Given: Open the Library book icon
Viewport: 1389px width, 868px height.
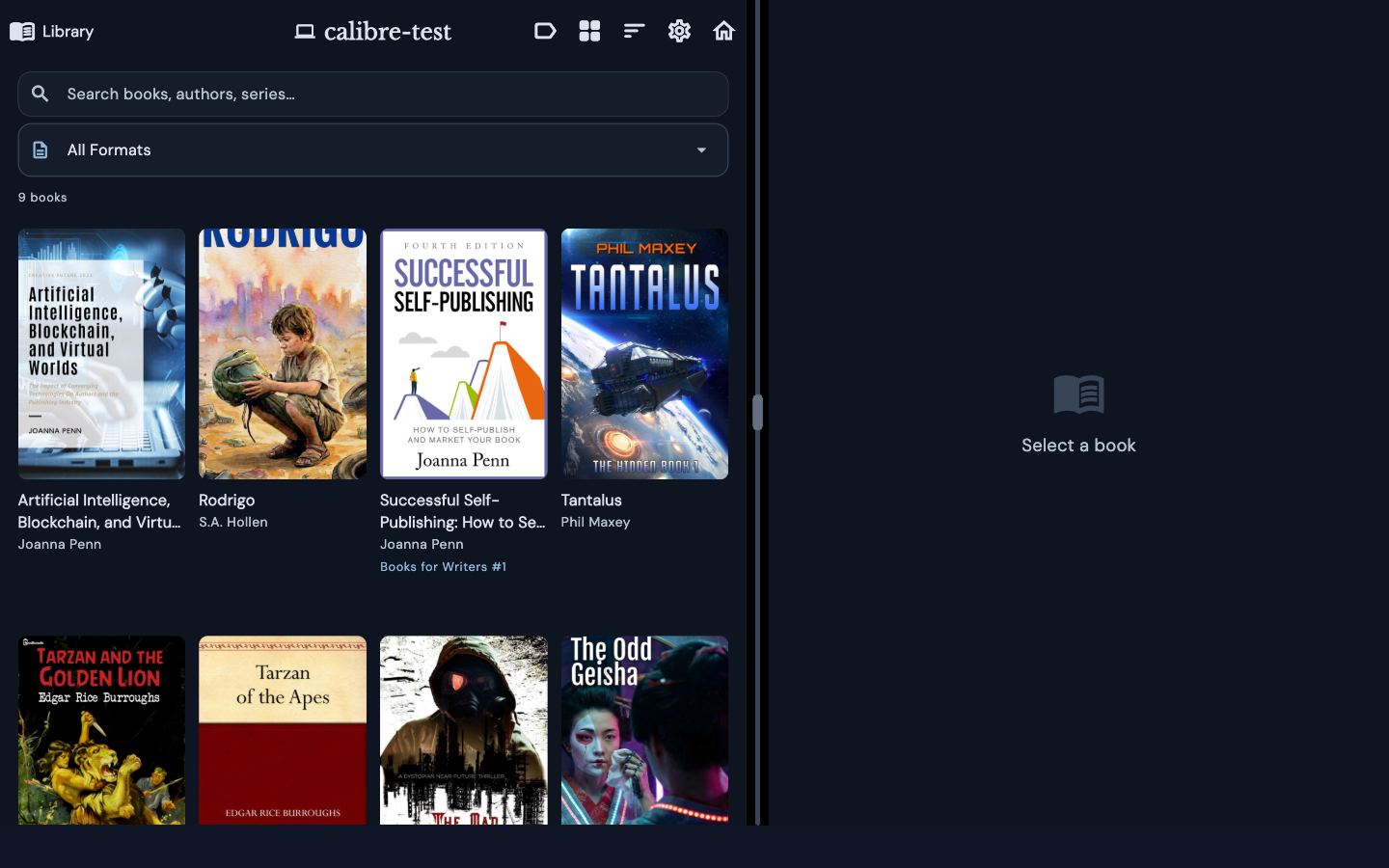Looking at the screenshot, I should (x=22, y=31).
